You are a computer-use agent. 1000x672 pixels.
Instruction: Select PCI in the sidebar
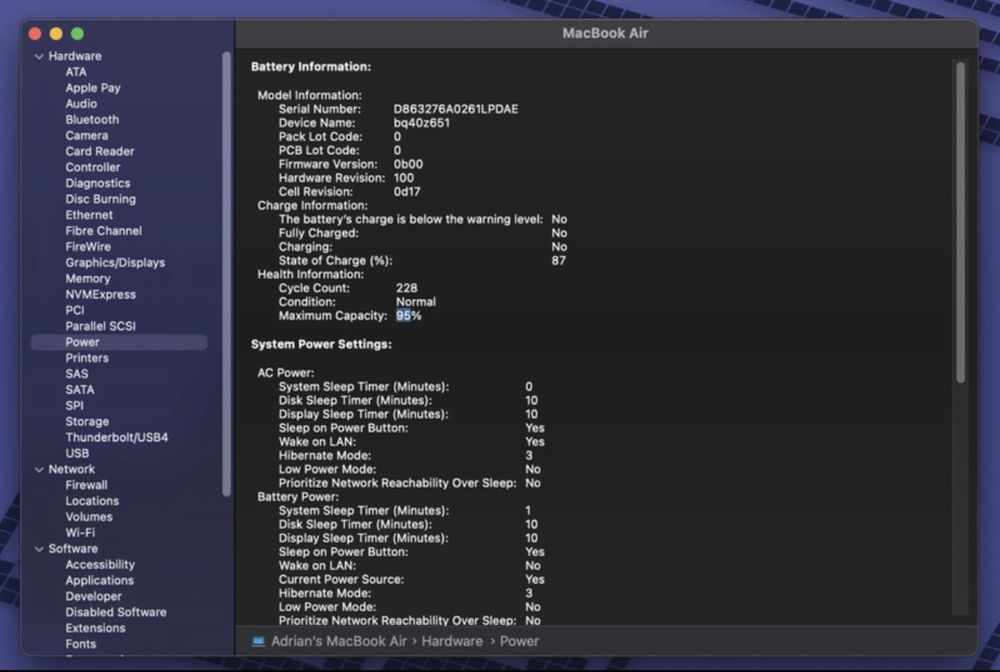tap(75, 310)
